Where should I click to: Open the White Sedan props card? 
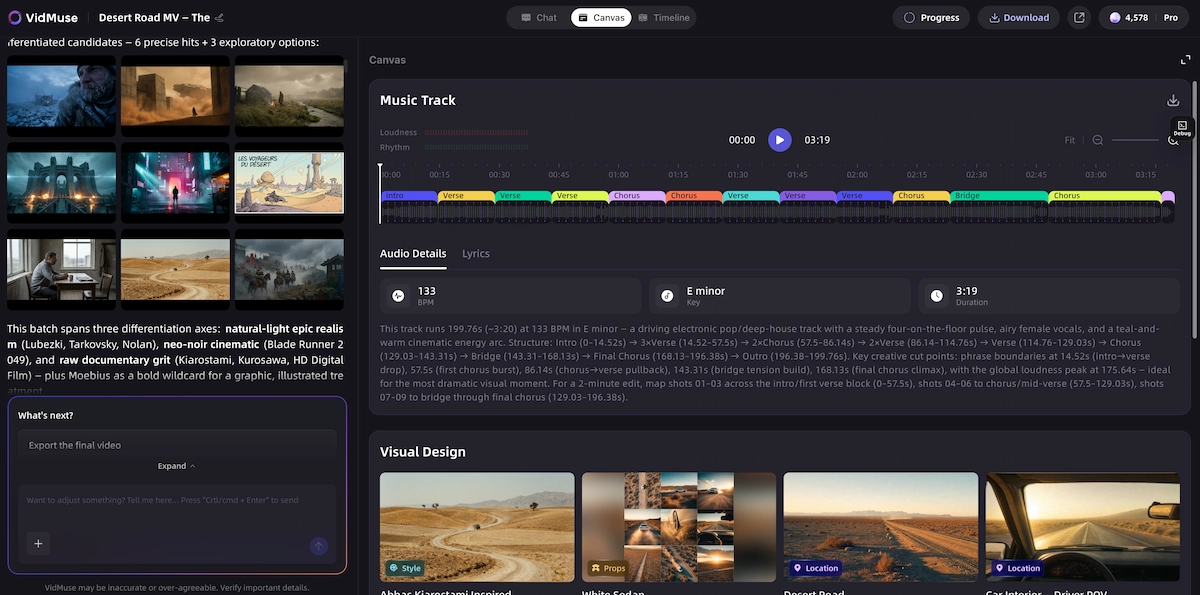[x=679, y=527]
